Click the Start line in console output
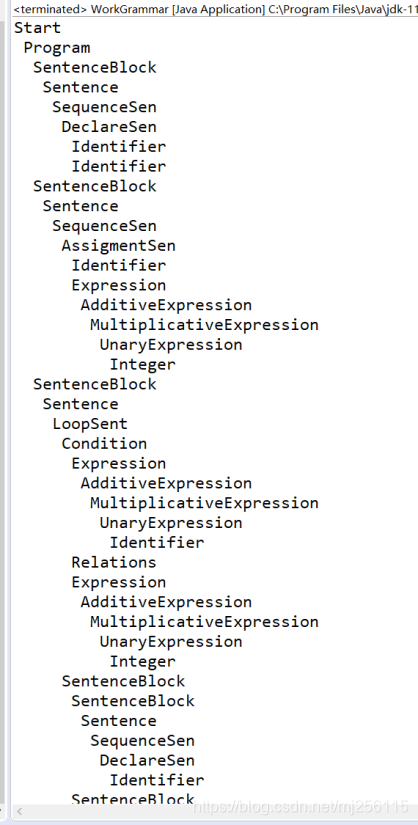The image size is (418, 825). (37, 28)
